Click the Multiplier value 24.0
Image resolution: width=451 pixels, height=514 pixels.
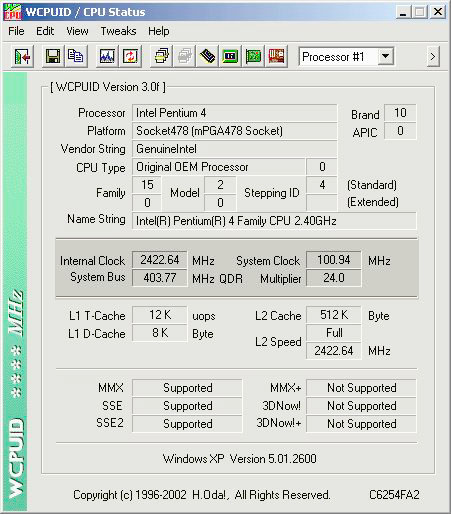click(x=333, y=278)
